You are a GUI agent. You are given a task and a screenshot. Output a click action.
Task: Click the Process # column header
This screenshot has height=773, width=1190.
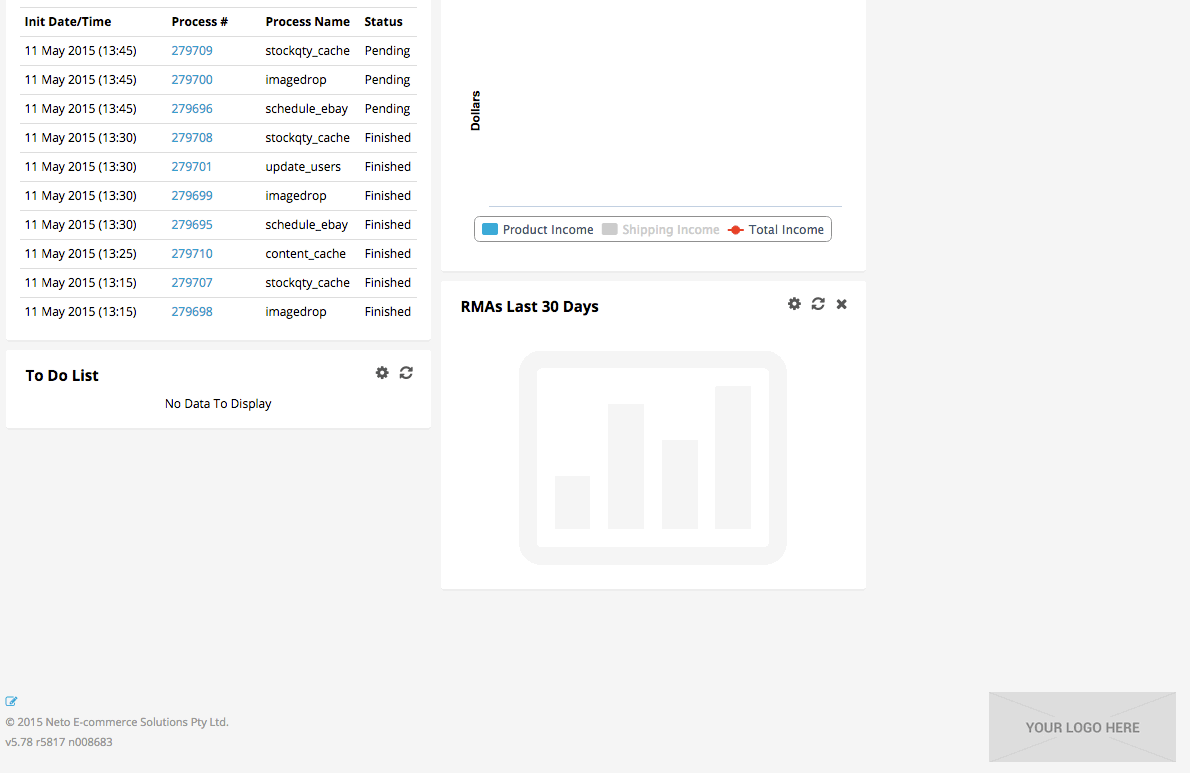pyautogui.click(x=200, y=22)
